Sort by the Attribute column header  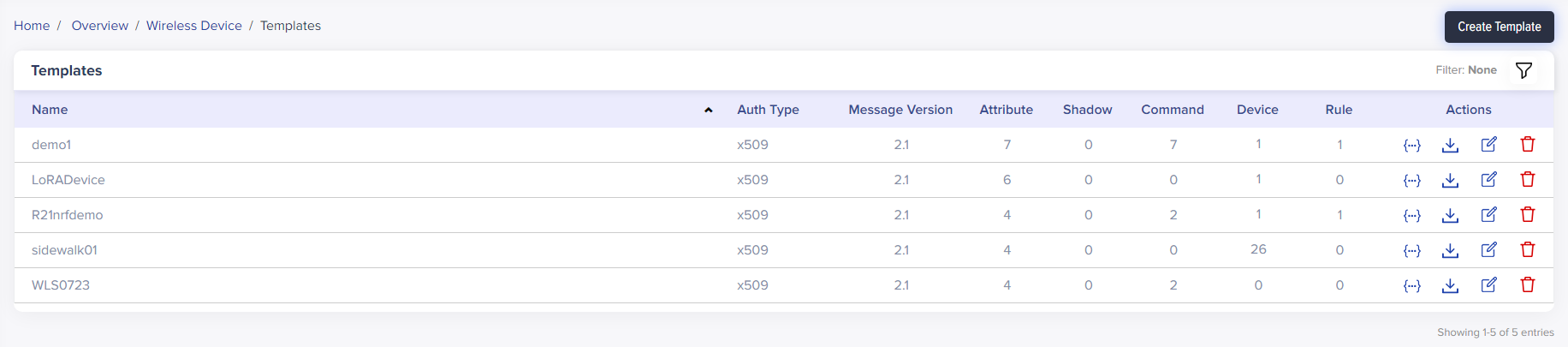click(1007, 110)
